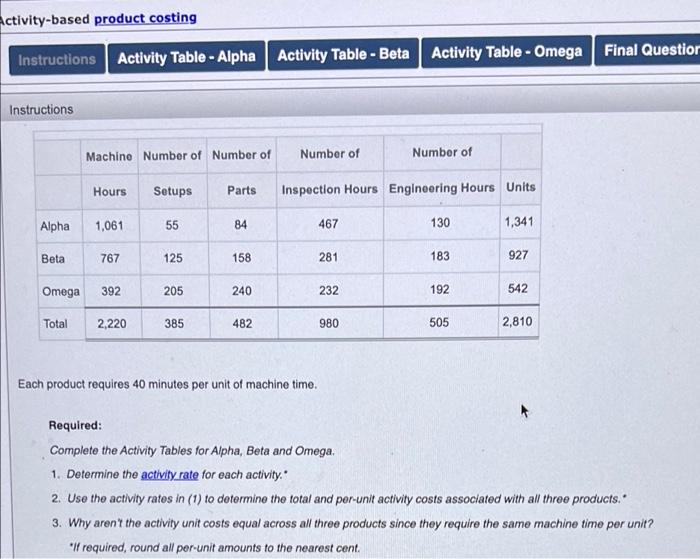Screen dimensions: 700x559
Task: Open the activity rate hyperlink
Action: pos(170,474)
